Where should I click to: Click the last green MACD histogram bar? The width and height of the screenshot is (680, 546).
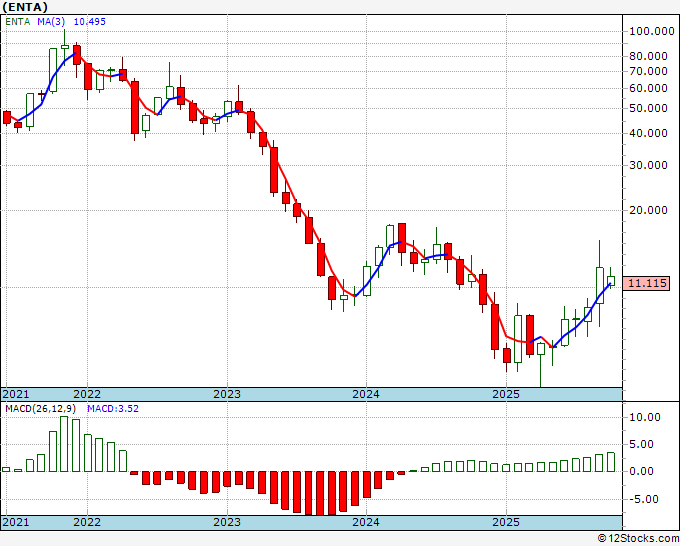(x=611, y=462)
